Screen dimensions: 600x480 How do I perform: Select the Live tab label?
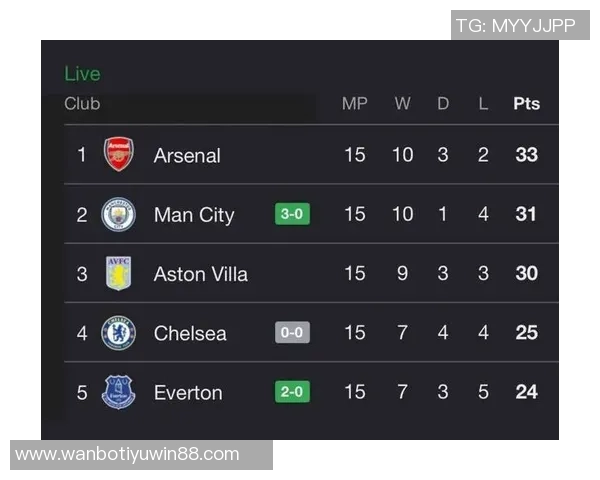point(82,74)
